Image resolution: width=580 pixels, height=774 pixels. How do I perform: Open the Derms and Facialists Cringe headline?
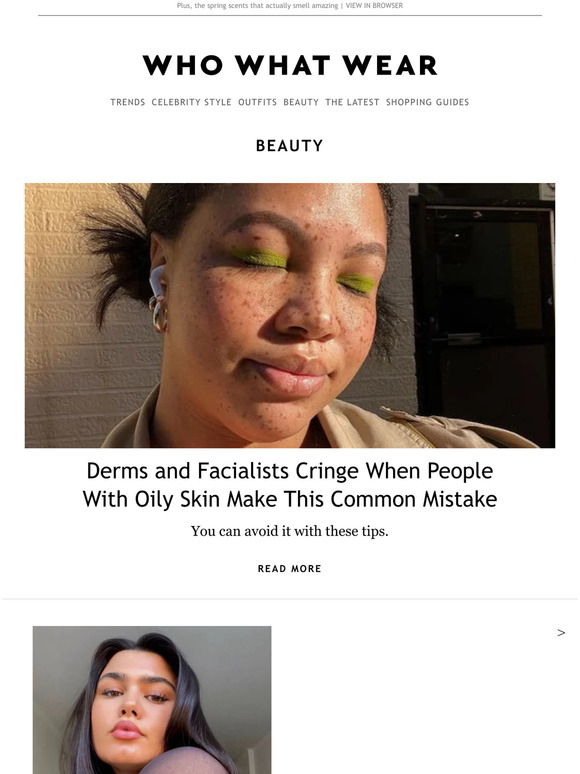tap(290, 485)
